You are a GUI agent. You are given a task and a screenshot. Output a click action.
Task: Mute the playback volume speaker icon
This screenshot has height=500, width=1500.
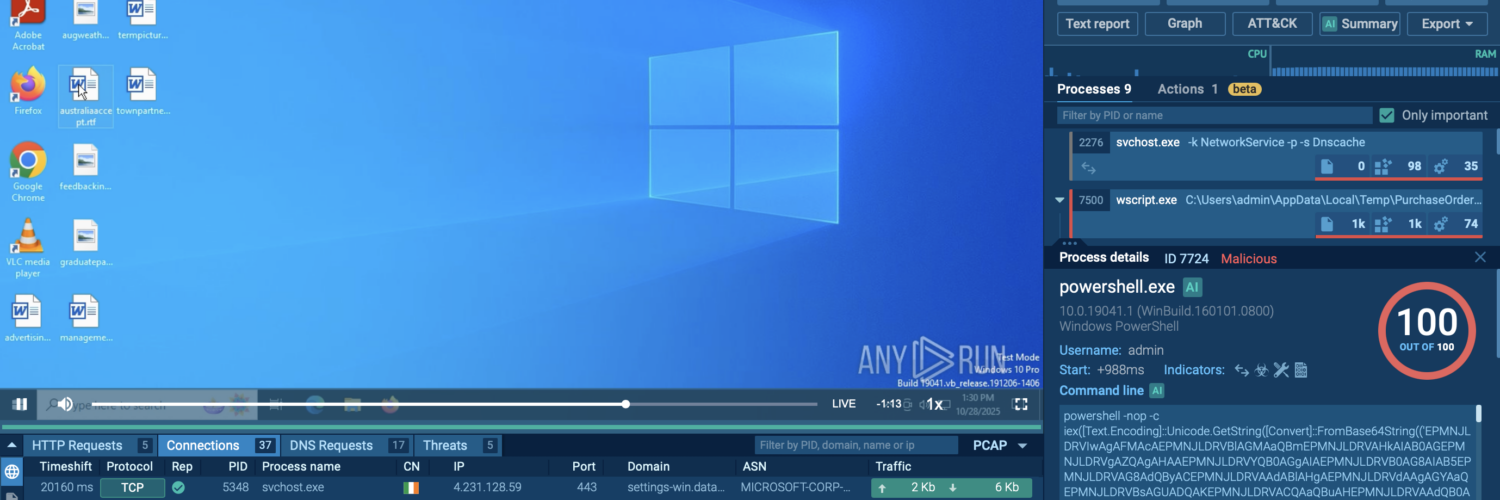(65, 404)
